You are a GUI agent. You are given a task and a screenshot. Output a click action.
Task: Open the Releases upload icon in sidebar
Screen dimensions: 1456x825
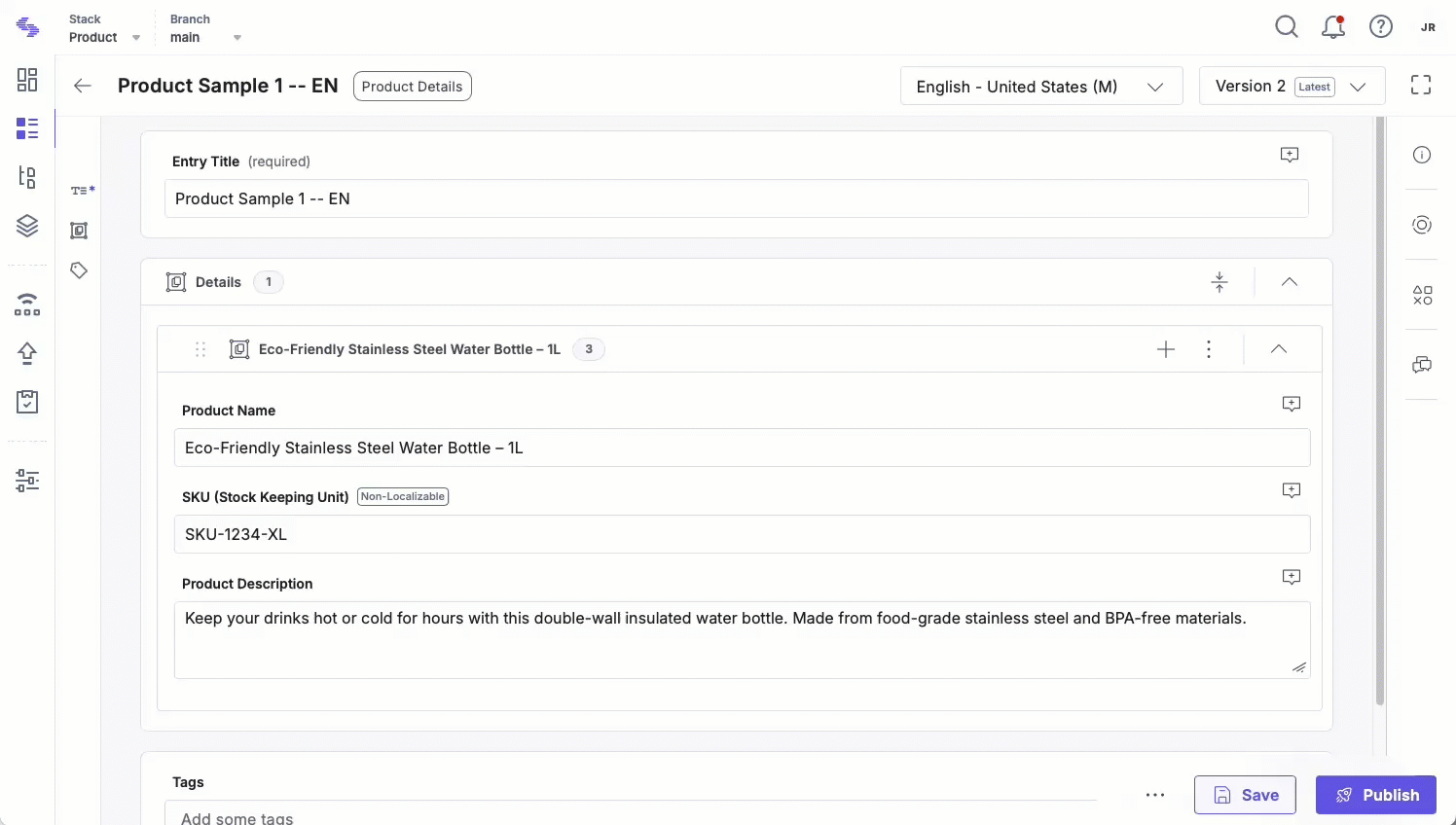pos(27,353)
